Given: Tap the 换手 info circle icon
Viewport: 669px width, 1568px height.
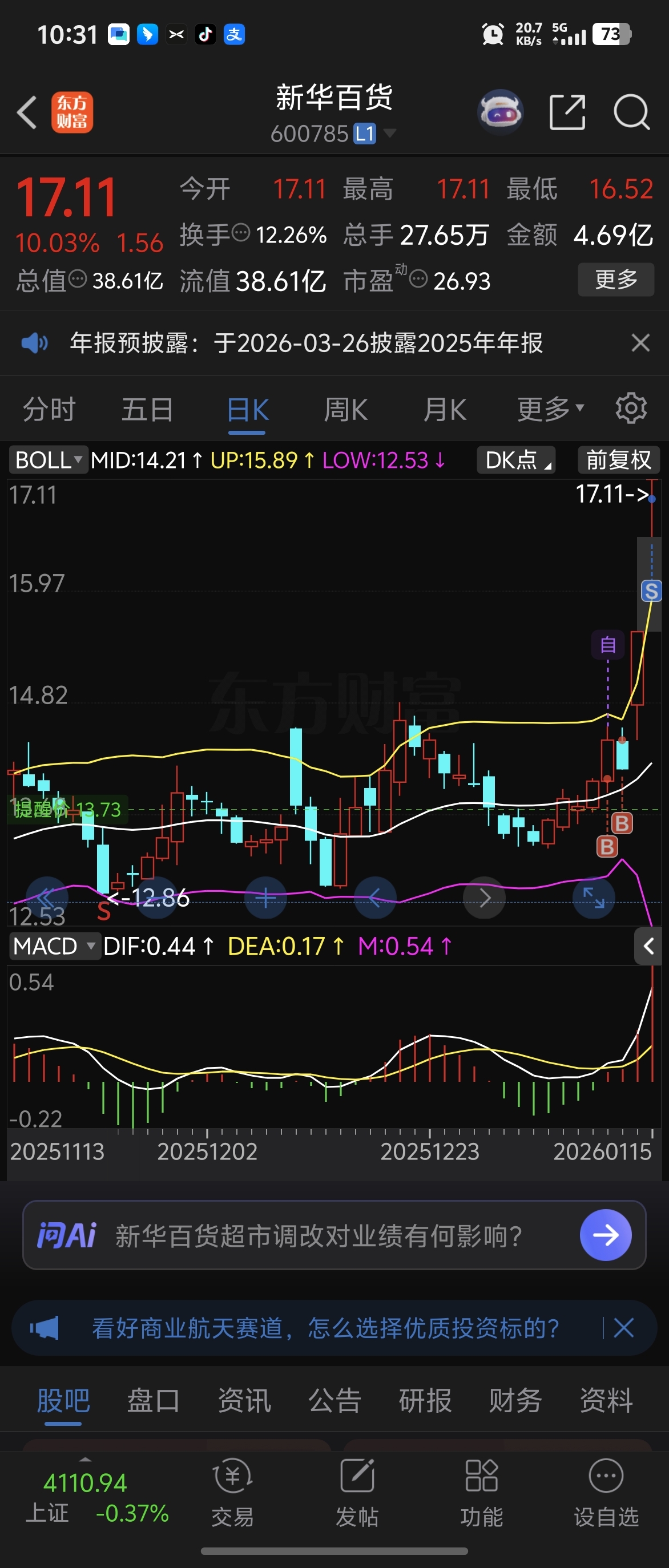Looking at the screenshot, I should (x=241, y=233).
